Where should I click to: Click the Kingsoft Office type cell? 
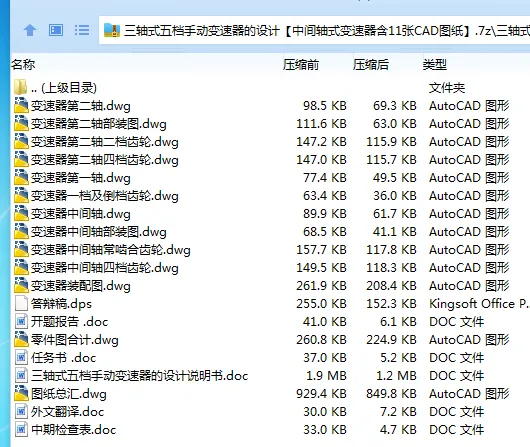pos(479,304)
